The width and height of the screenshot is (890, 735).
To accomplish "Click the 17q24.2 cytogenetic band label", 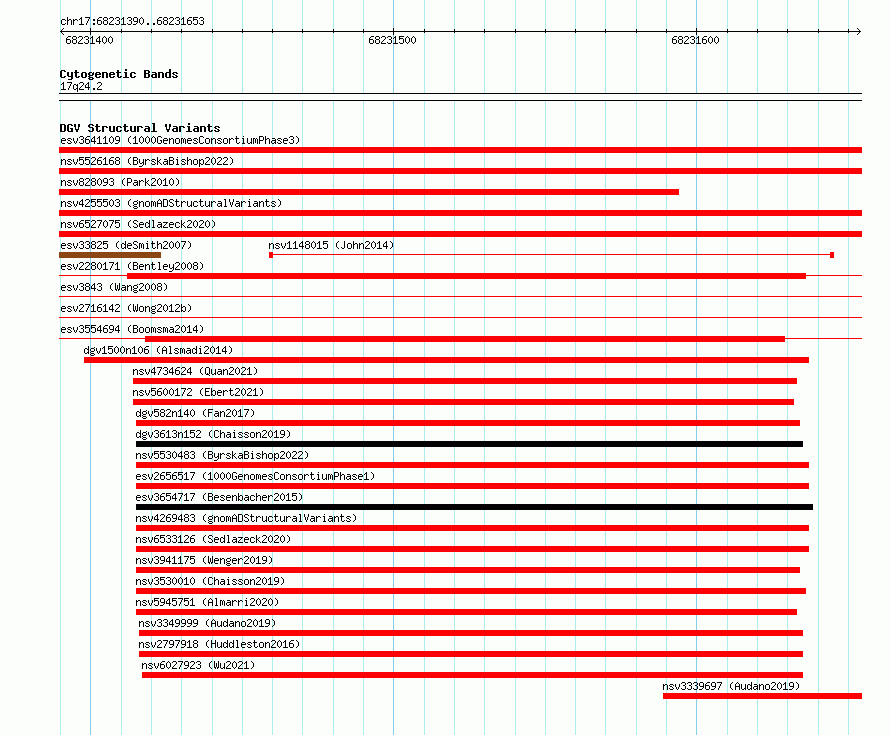I will click(81, 86).
